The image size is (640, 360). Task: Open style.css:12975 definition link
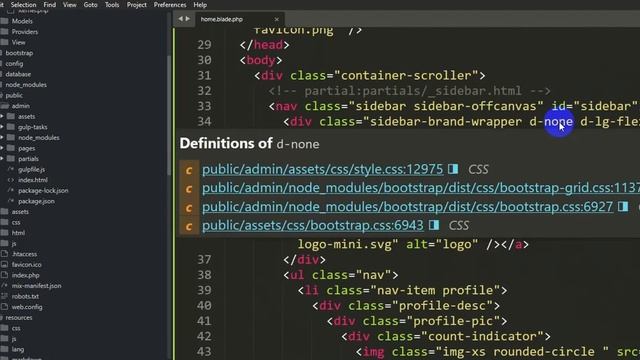pos(322,169)
